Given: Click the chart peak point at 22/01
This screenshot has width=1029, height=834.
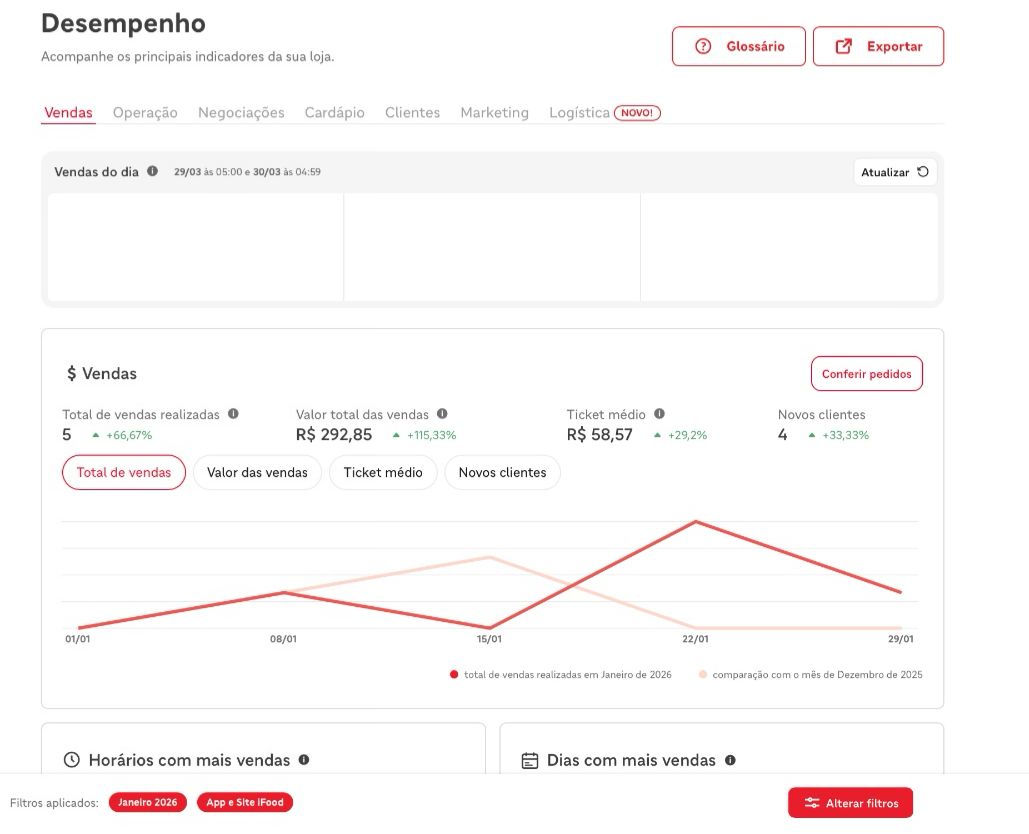Looking at the screenshot, I should [x=696, y=522].
